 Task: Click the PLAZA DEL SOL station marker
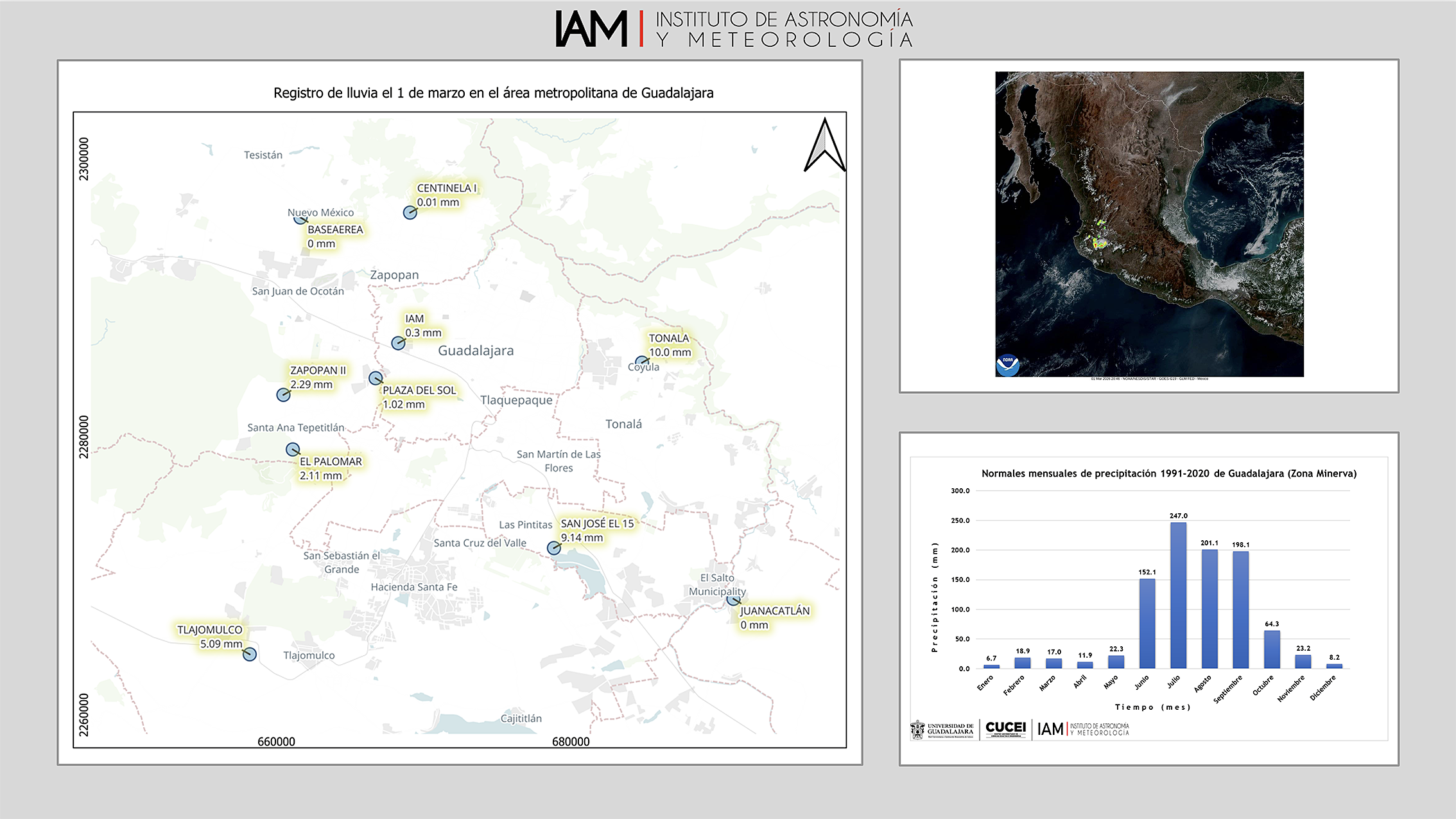click(376, 378)
